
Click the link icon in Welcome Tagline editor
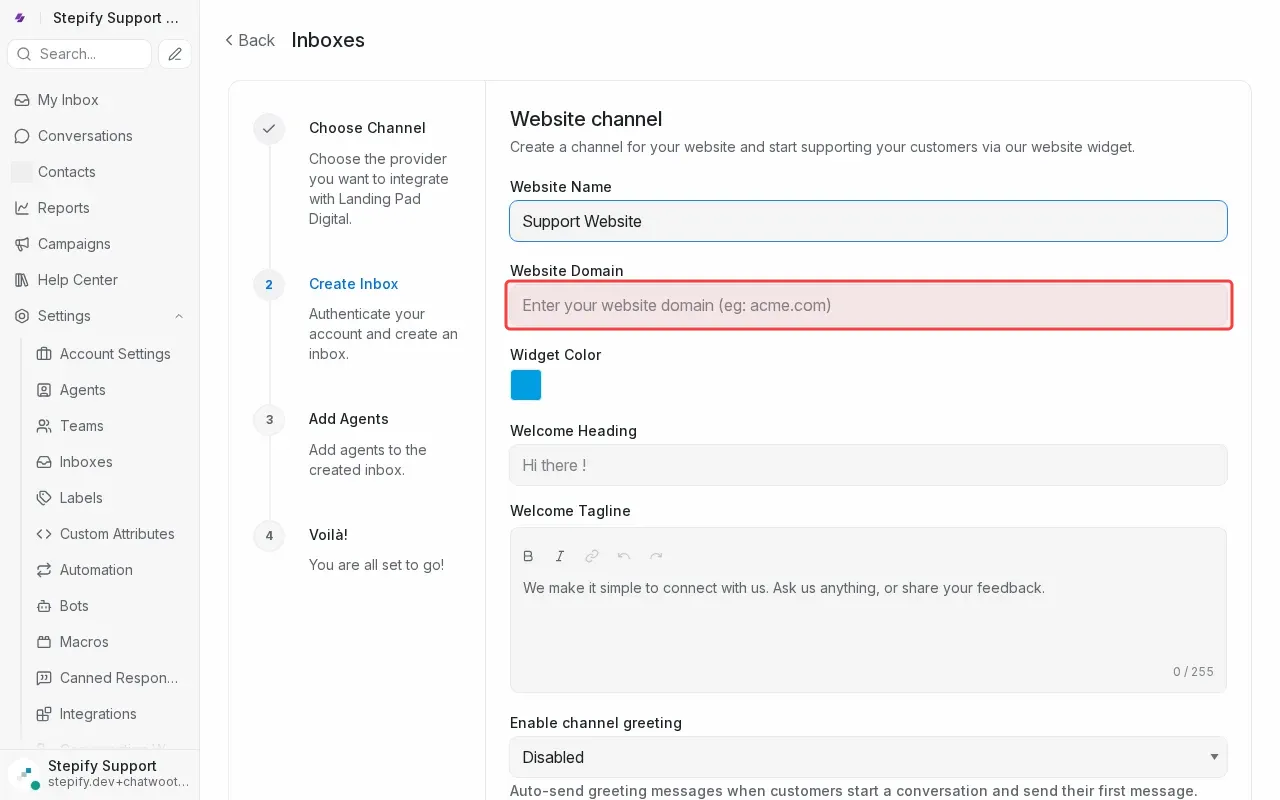[592, 556]
